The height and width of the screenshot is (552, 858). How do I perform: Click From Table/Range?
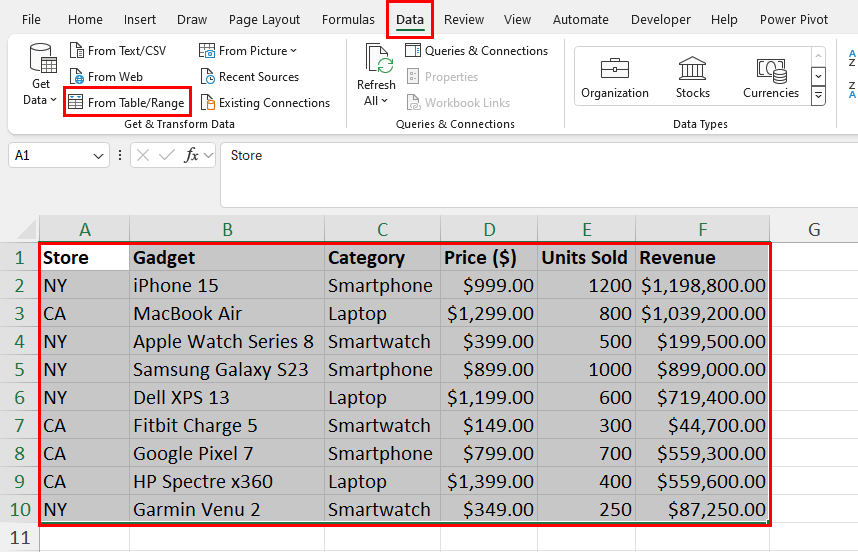click(x=127, y=102)
